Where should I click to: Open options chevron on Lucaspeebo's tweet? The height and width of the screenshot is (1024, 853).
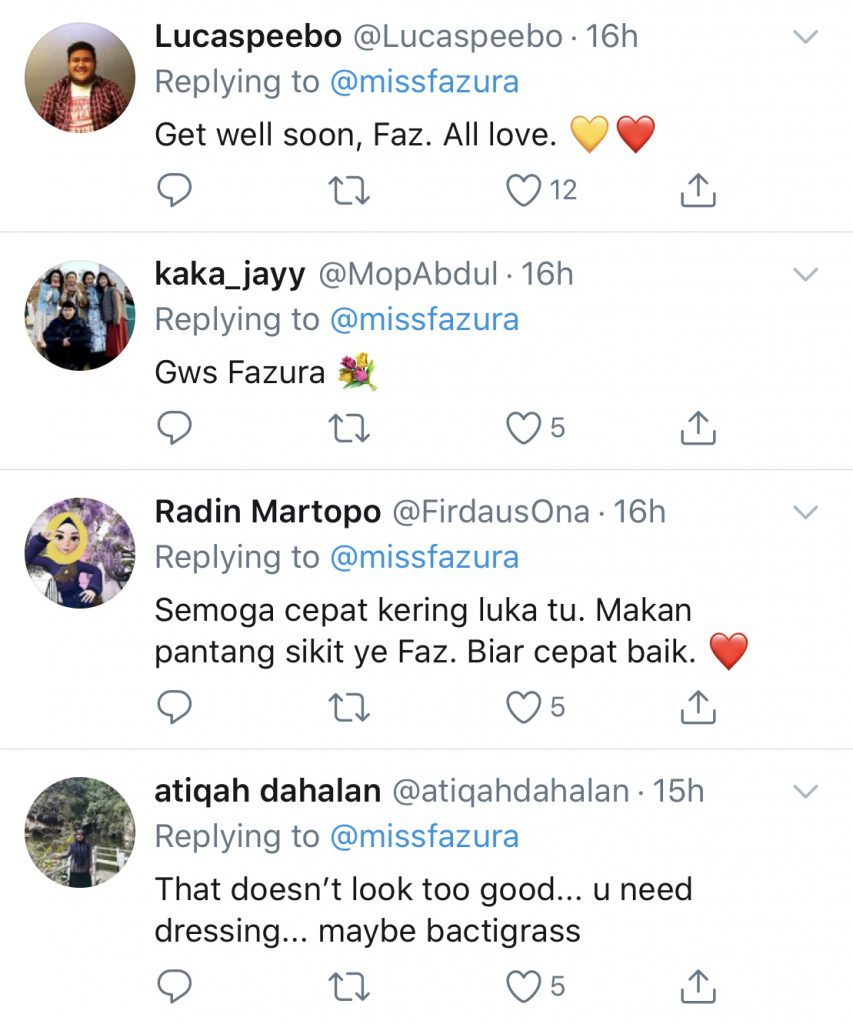click(805, 38)
